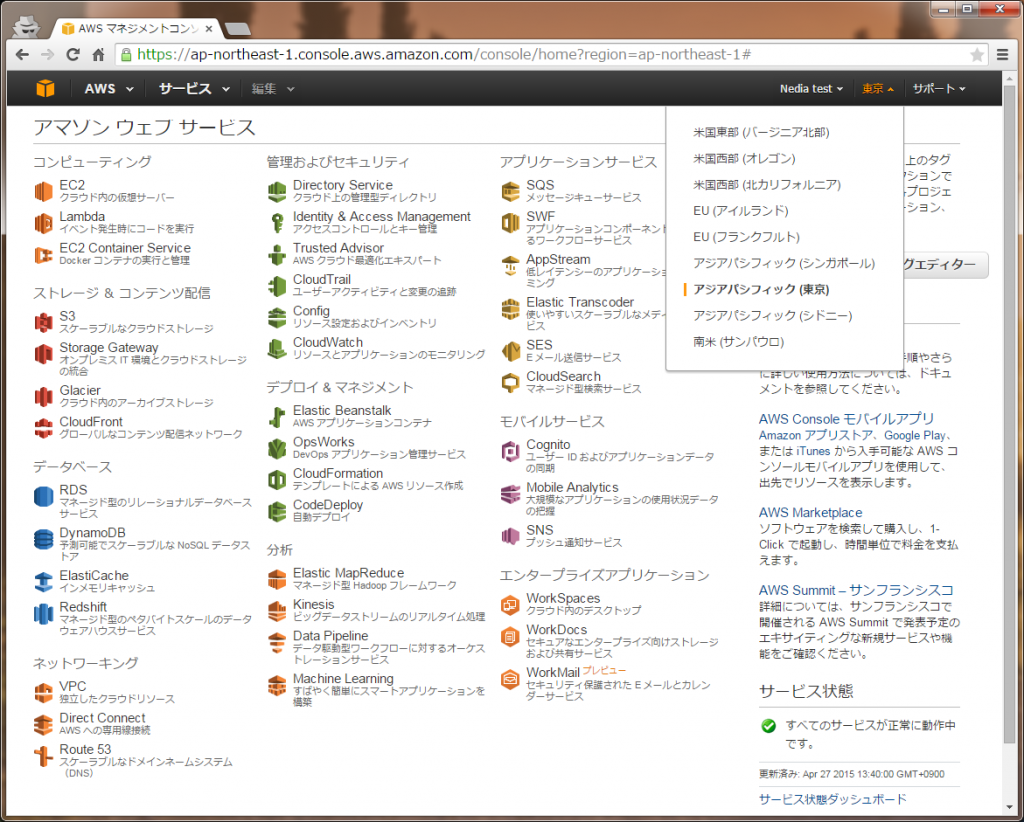Click the Route 53 icon
Viewport: 1024px width, 822px height.
point(43,756)
